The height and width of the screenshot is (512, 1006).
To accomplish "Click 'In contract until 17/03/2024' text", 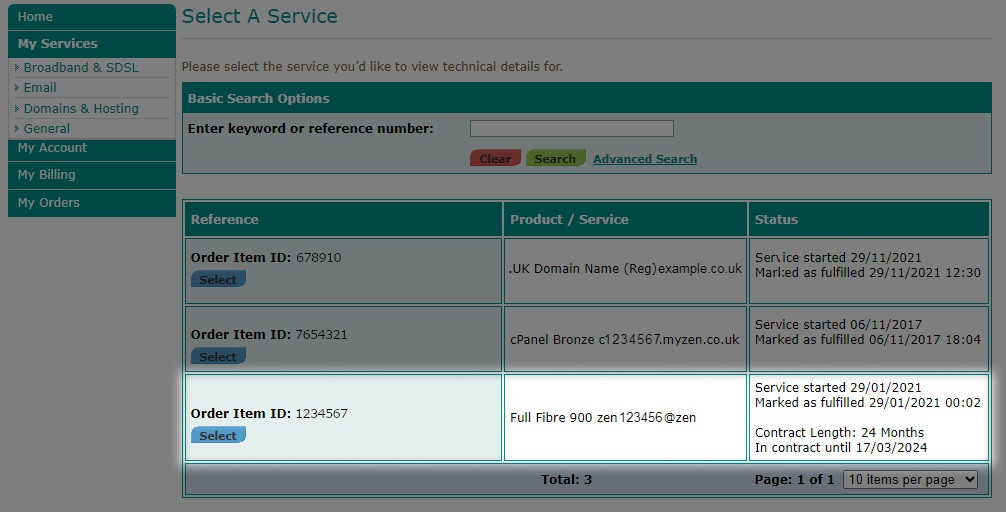I will [x=841, y=448].
